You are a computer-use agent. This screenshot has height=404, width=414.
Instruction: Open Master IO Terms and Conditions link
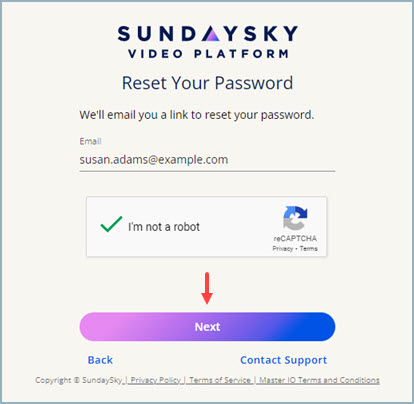(x=319, y=380)
